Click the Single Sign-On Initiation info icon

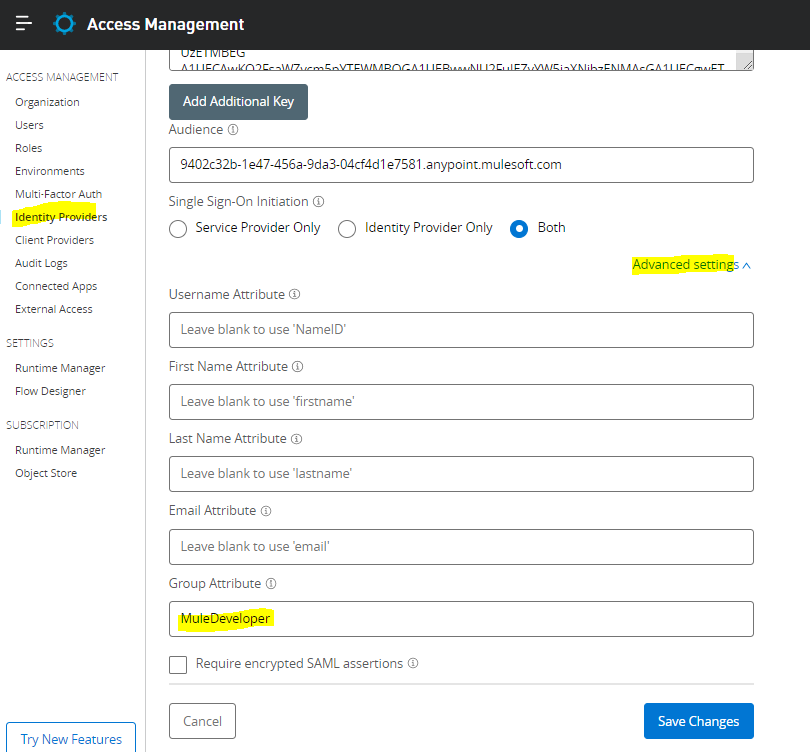pos(319,201)
